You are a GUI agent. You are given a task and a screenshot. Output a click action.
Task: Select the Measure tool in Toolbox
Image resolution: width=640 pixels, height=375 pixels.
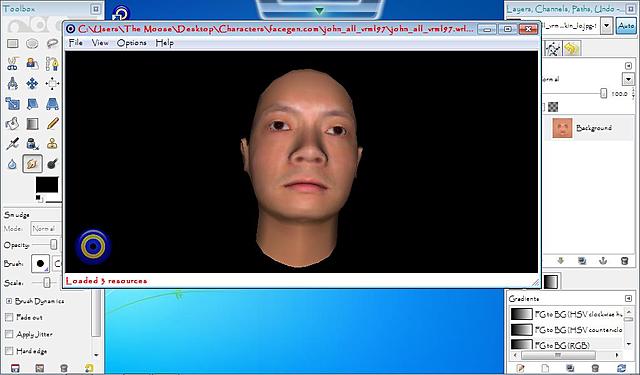13,84
